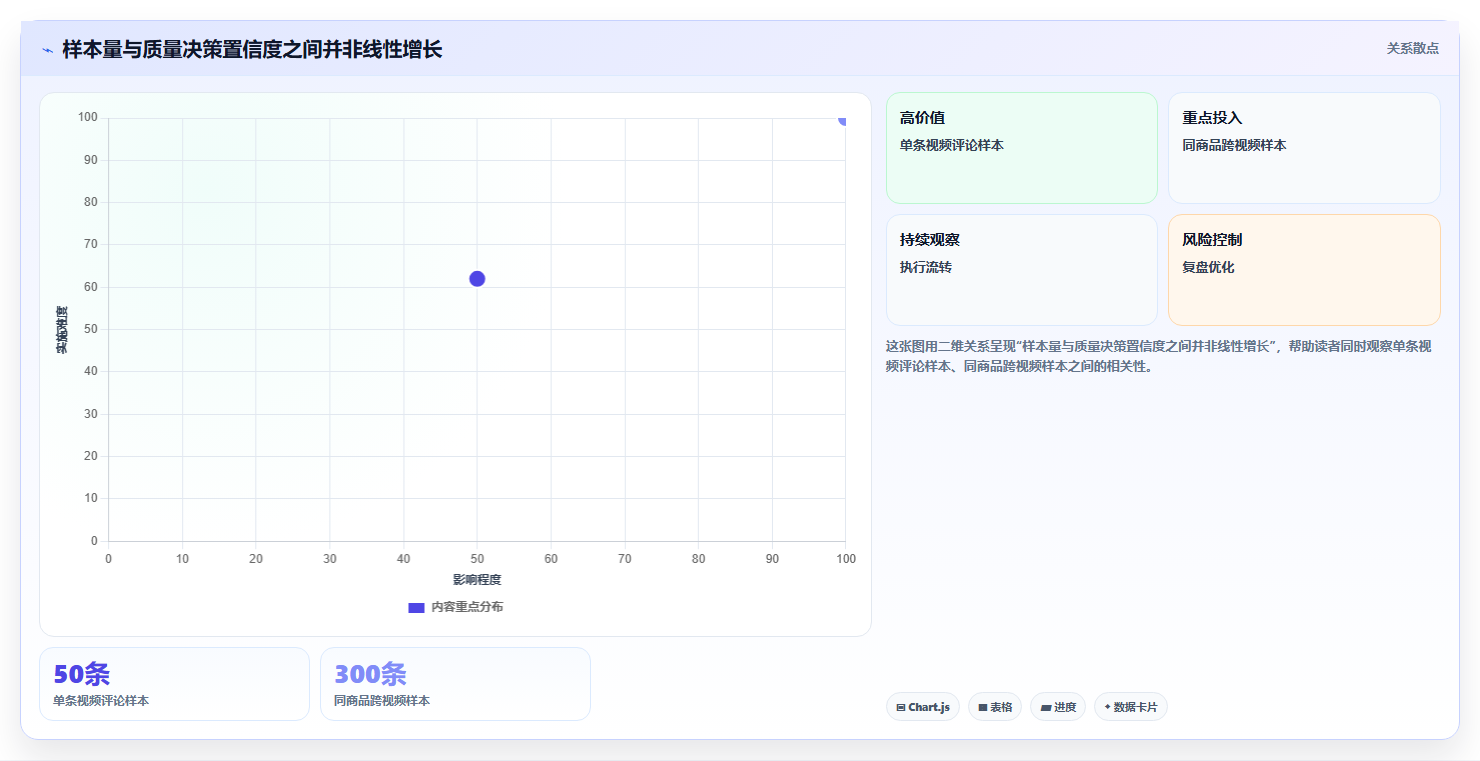
Task: Toggle the 内容重点分布 legend color swatch
Action: 417,607
